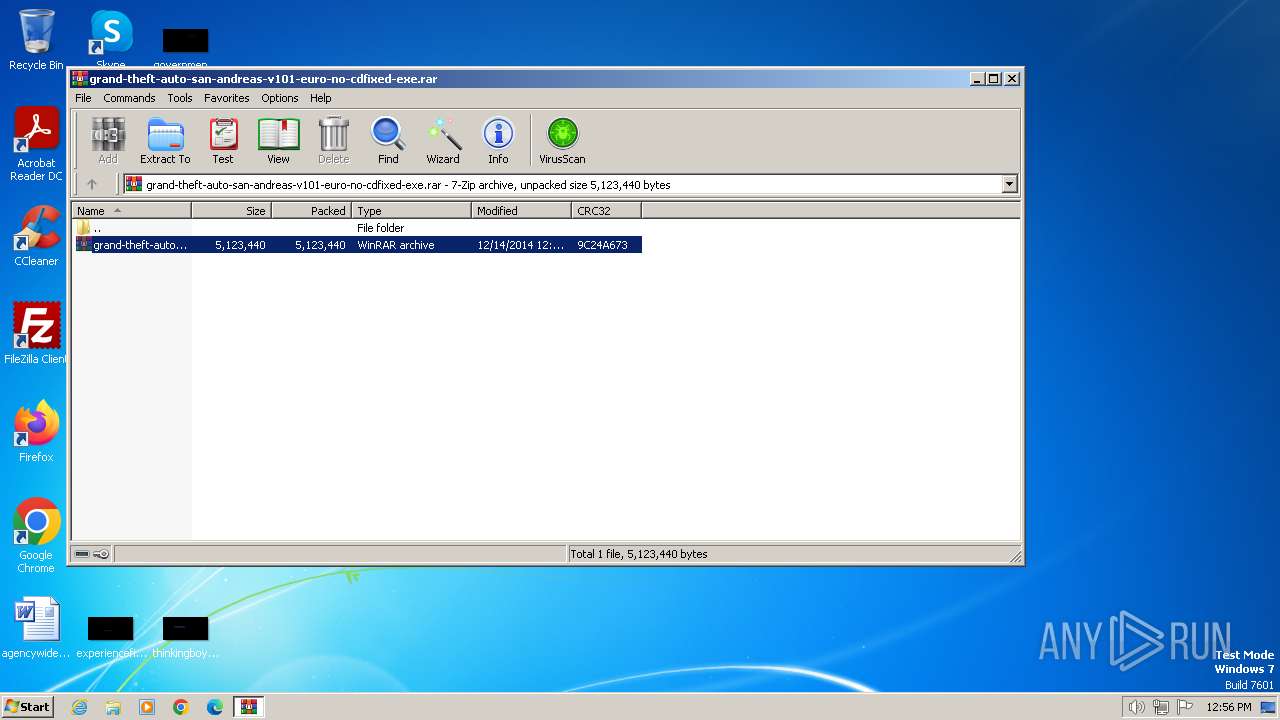The width and height of the screenshot is (1280, 720).
Task: Sort by Packed column header
Action: click(x=311, y=211)
